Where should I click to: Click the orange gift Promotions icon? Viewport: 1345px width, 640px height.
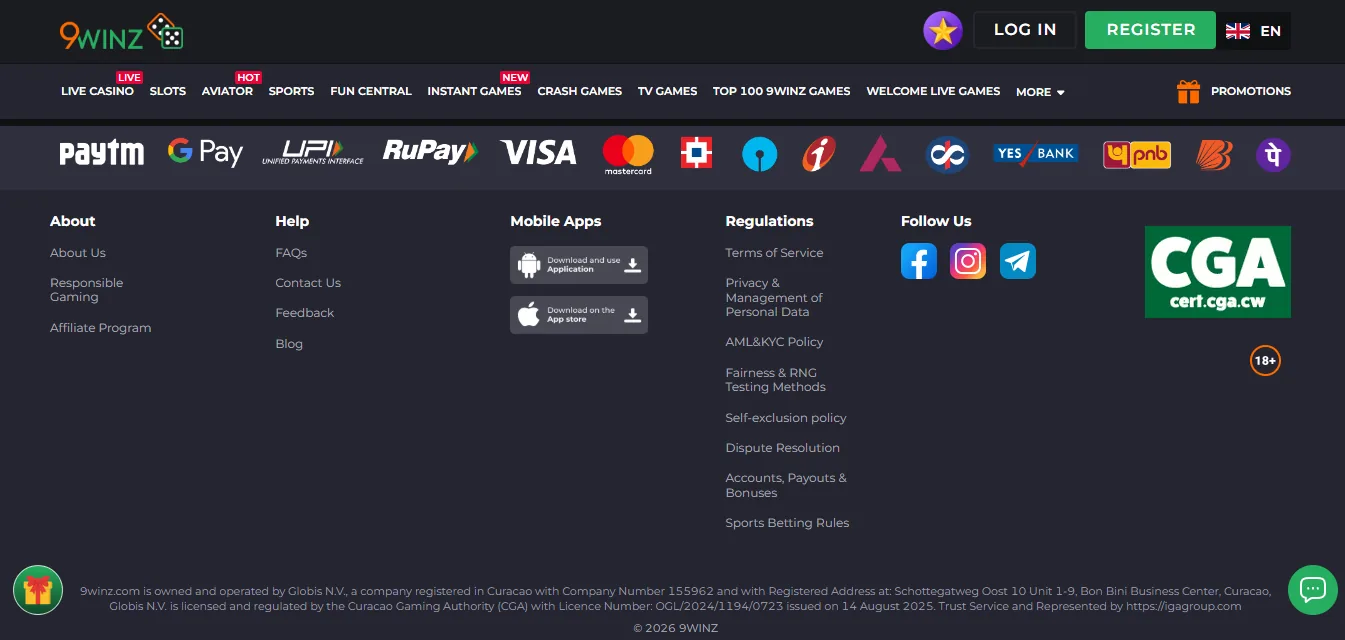(1188, 92)
